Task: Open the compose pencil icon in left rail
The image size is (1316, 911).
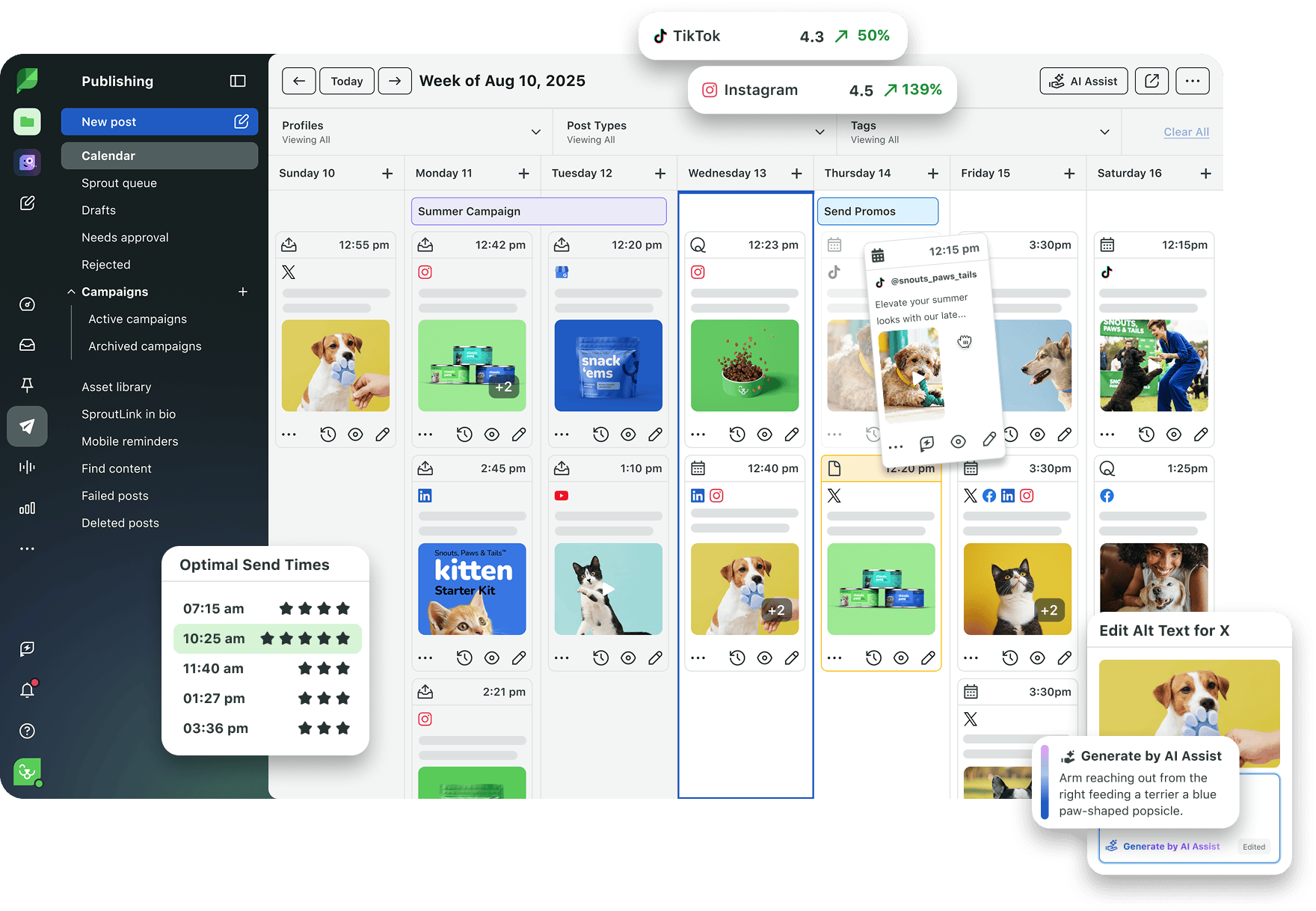Action: coord(27,203)
